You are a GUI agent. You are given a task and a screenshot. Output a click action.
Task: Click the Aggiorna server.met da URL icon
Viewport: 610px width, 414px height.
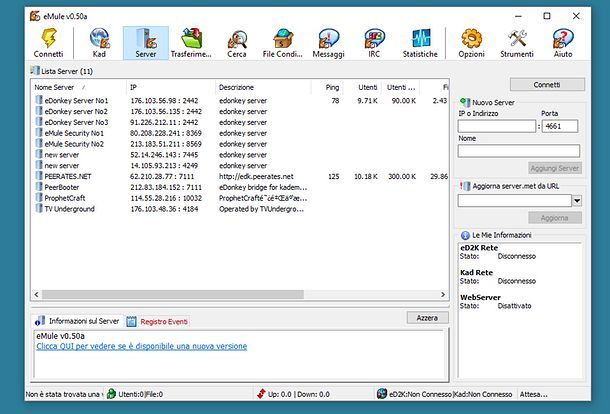click(x=465, y=186)
